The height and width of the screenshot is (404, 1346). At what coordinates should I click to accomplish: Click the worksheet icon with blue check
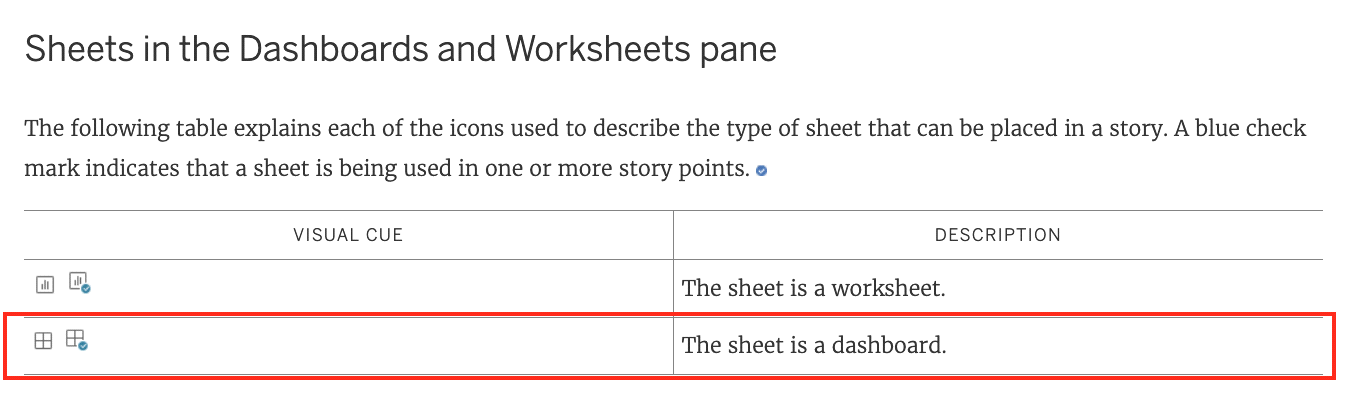(x=79, y=283)
